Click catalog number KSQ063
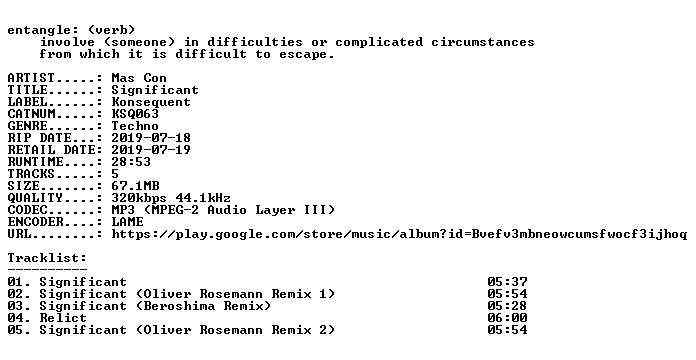Screen dimensions: 696x360 (x=135, y=114)
